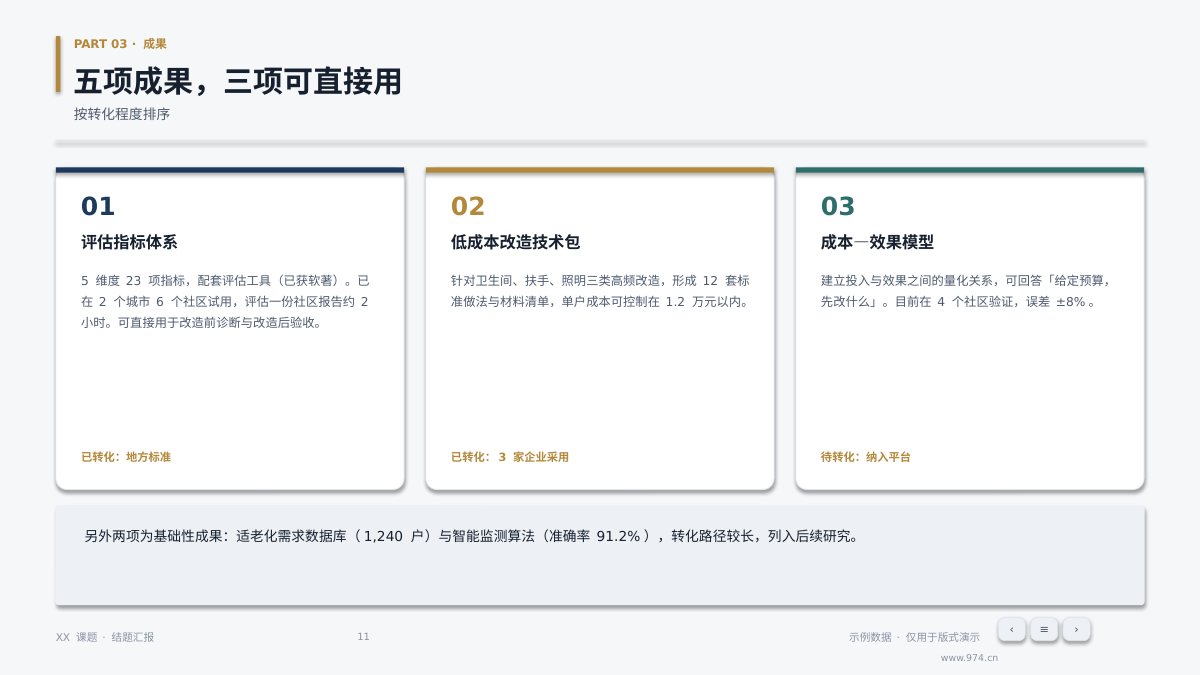Viewport: 1200px width, 675px height.
Task: Click the footer note 示例数据 · 仅用于版式演示
Action: coord(914,637)
